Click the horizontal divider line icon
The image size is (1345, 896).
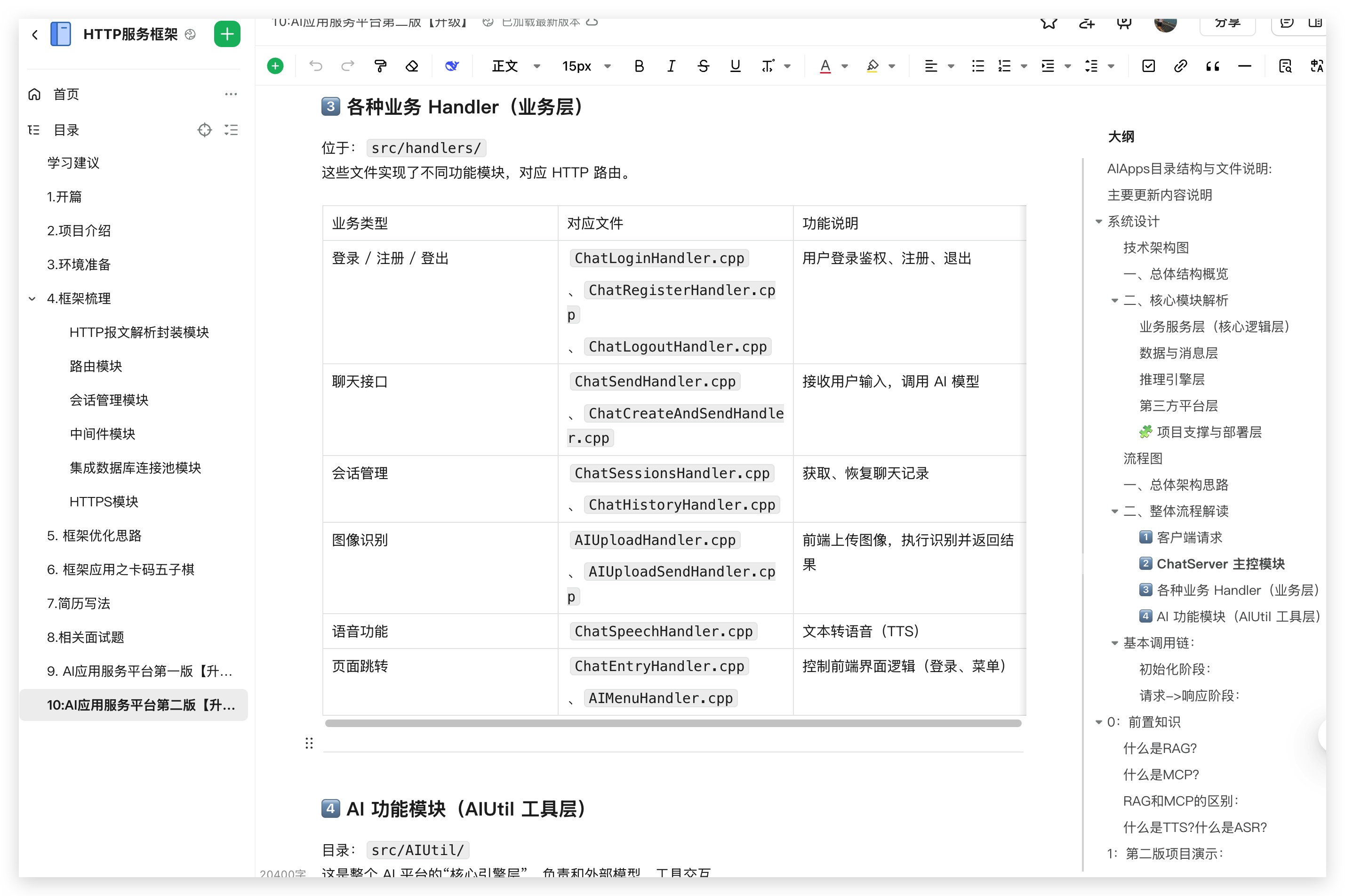pos(1244,66)
